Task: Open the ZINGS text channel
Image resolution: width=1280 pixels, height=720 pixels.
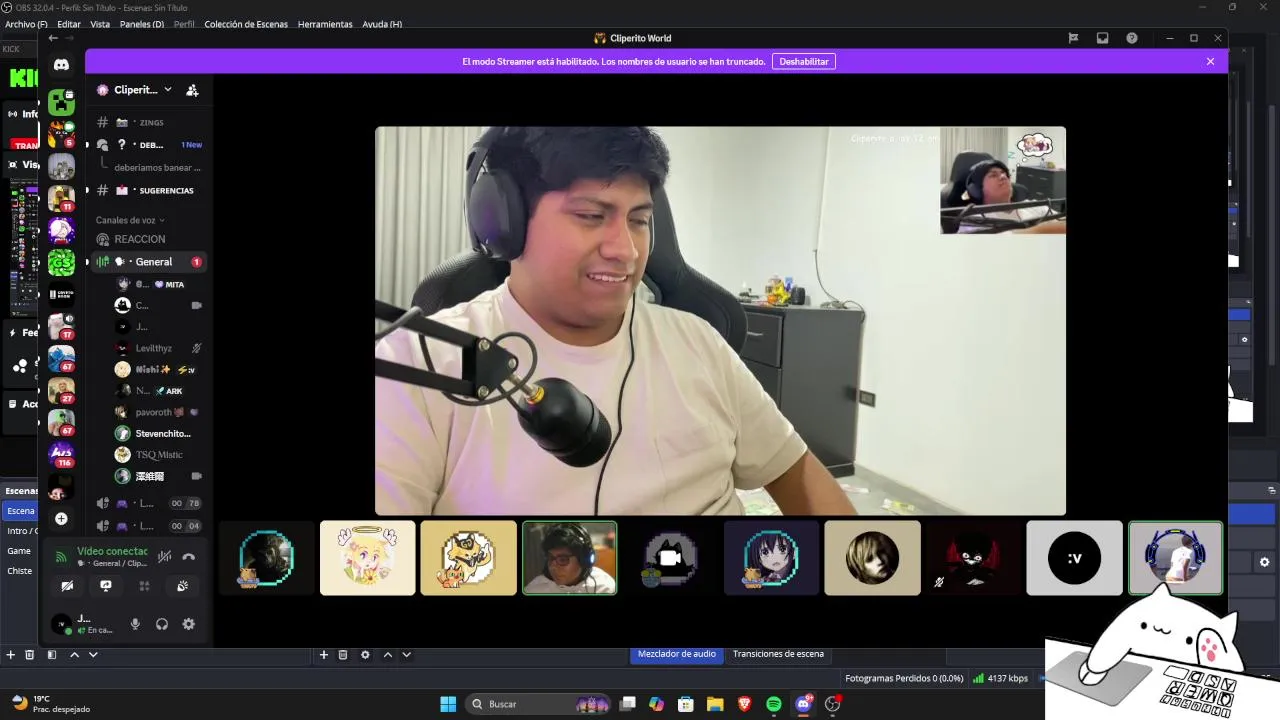Action: click(148, 122)
